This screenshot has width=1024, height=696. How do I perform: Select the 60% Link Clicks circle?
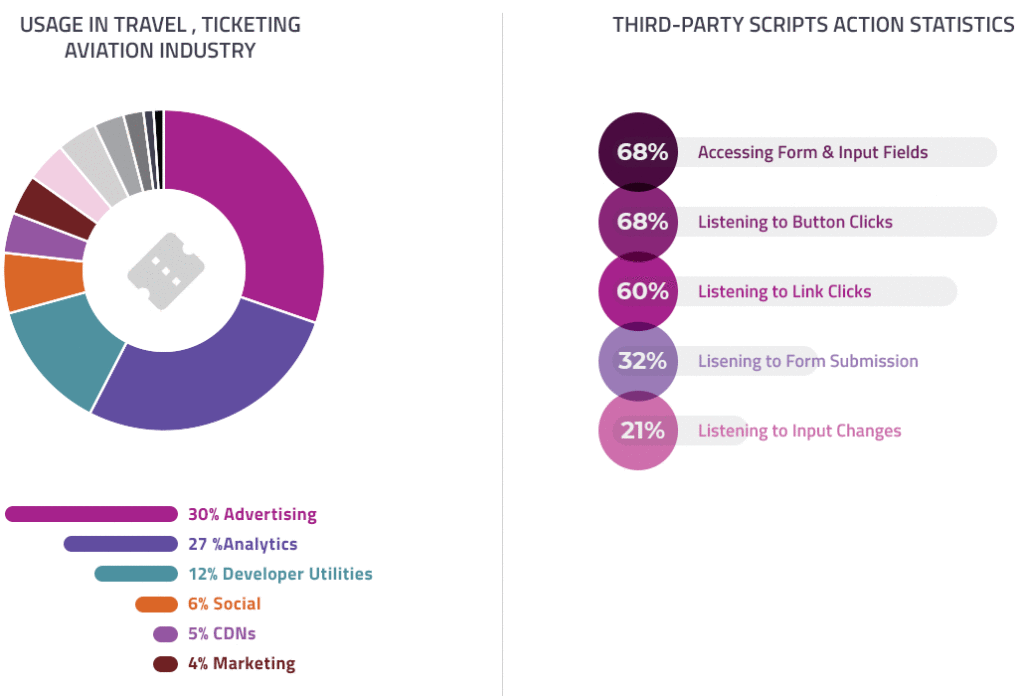click(x=638, y=291)
